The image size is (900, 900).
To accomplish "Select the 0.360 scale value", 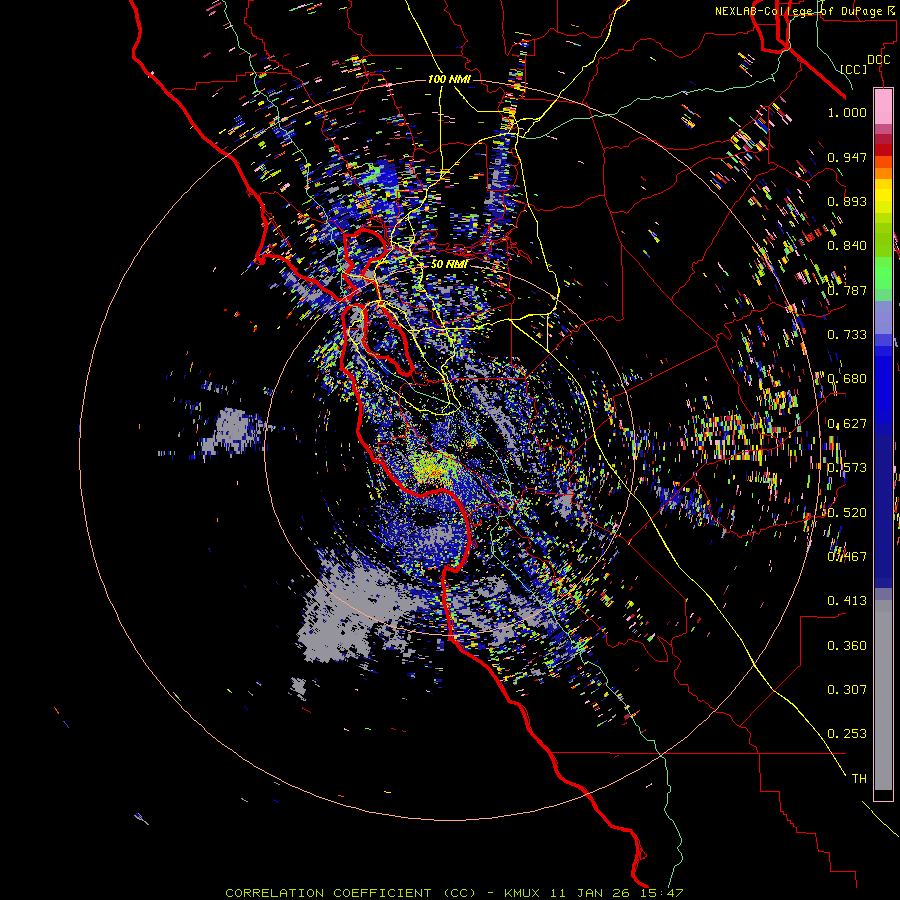I will tap(847, 646).
